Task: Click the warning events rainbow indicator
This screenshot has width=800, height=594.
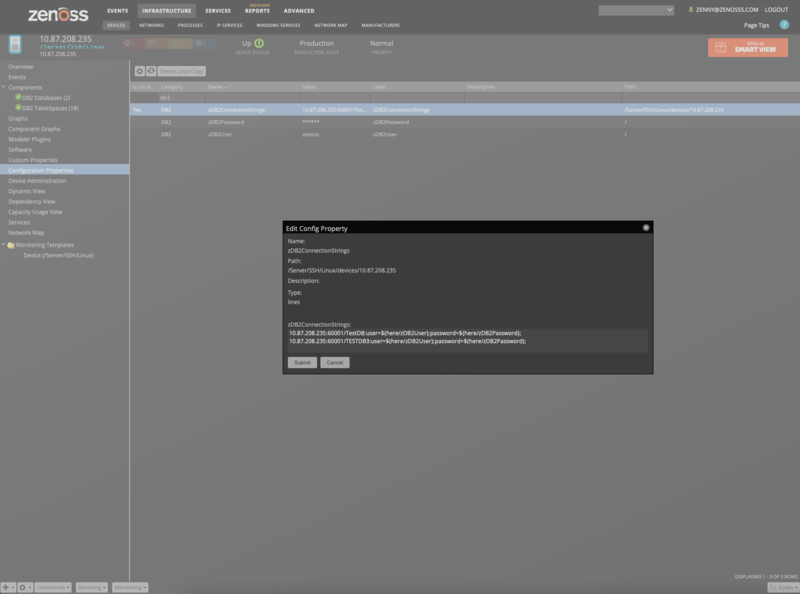Action: pyautogui.click(x=180, y=44)
